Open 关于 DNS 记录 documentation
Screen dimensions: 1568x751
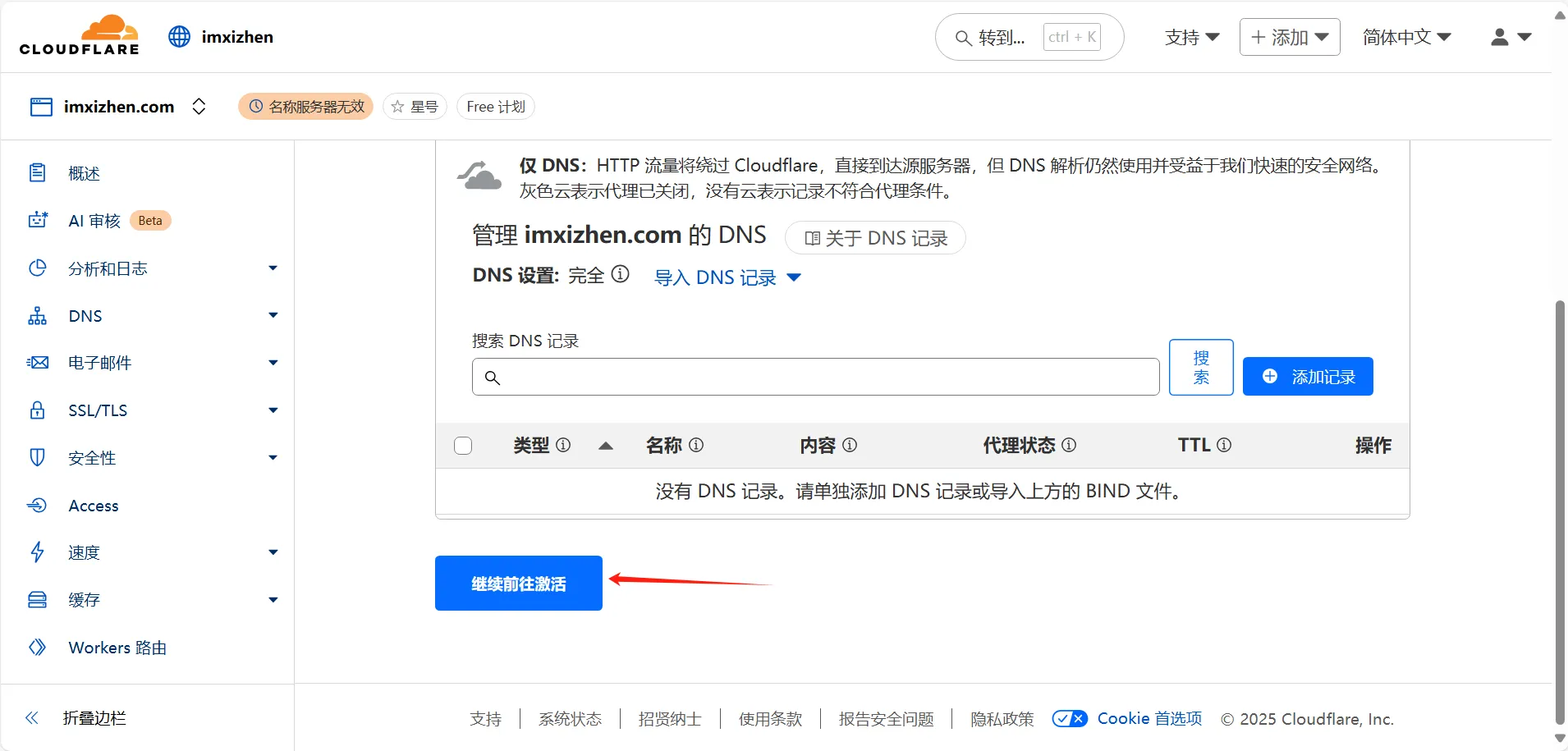click(875, 238)
